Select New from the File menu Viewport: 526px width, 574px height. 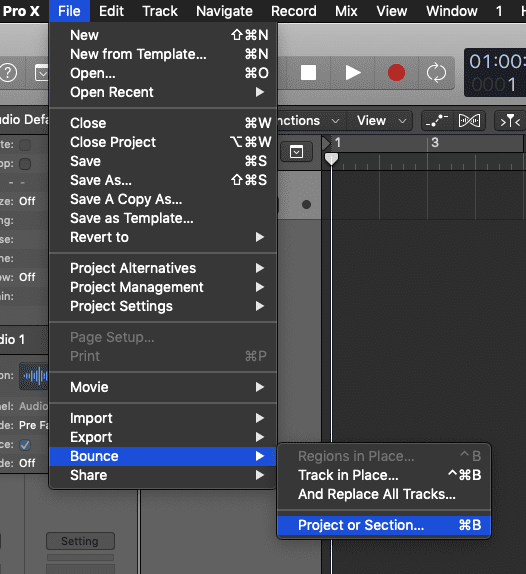click(163, 35)
